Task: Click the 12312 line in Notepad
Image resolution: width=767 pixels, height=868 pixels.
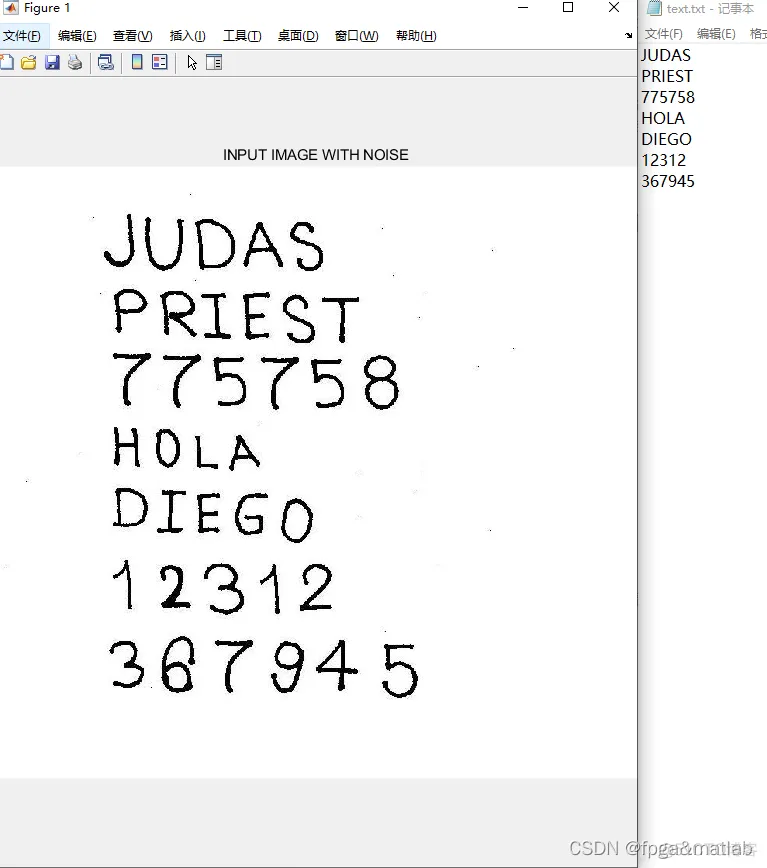Action: tap(664, 161)
